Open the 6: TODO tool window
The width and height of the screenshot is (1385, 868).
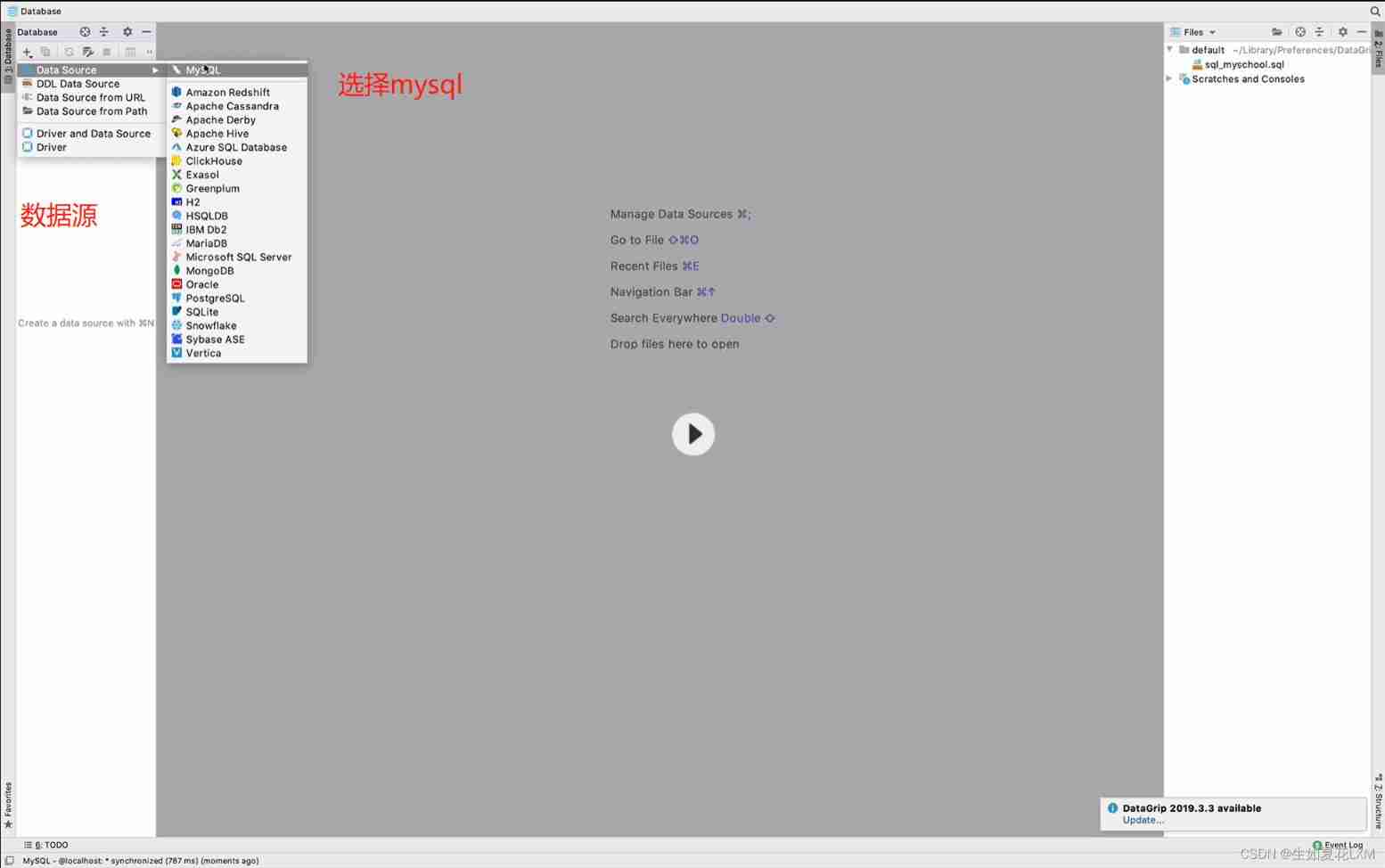(x=46, y=845)
